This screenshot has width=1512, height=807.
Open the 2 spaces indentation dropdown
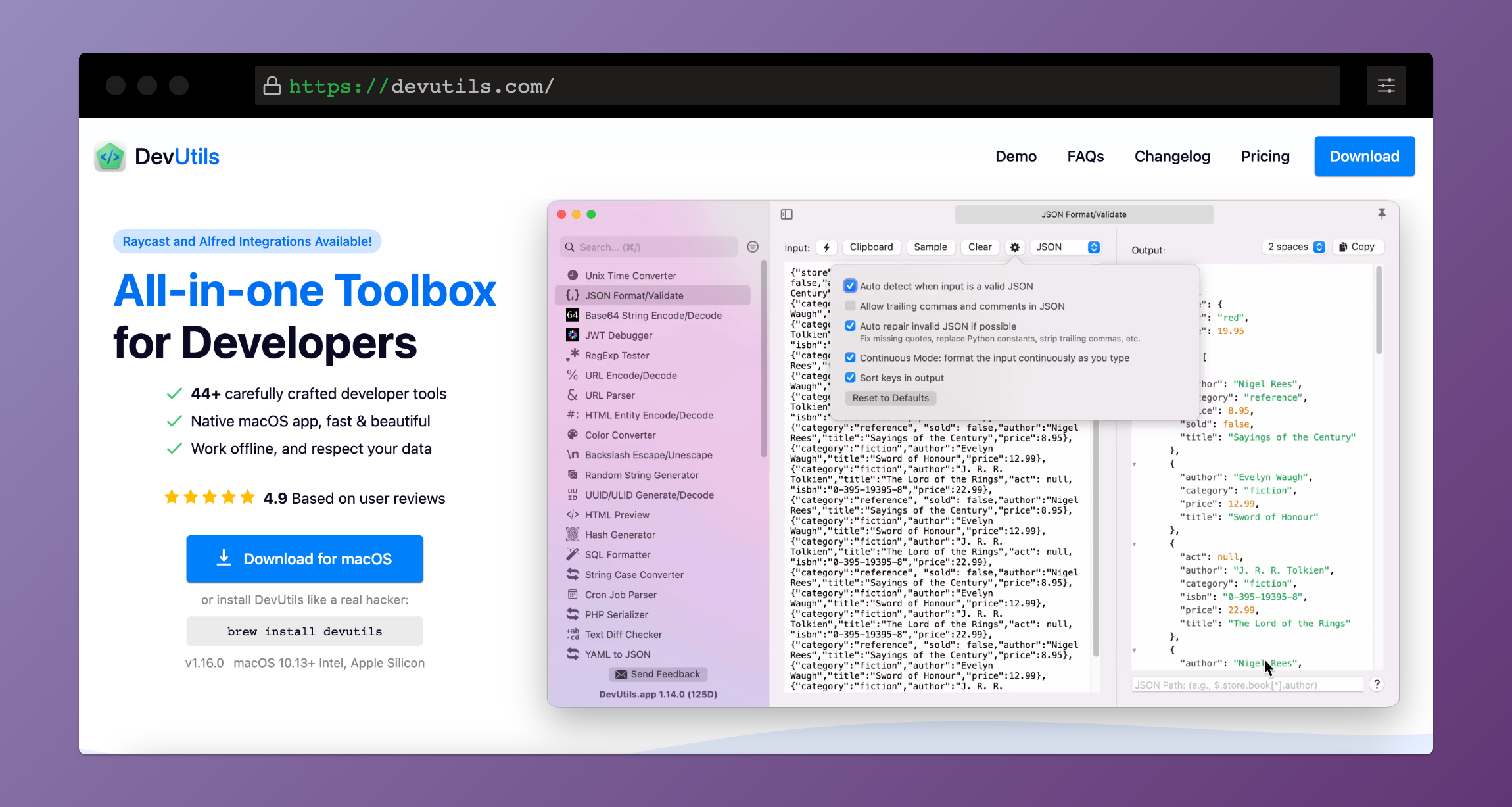click(x=1294, y=247)
